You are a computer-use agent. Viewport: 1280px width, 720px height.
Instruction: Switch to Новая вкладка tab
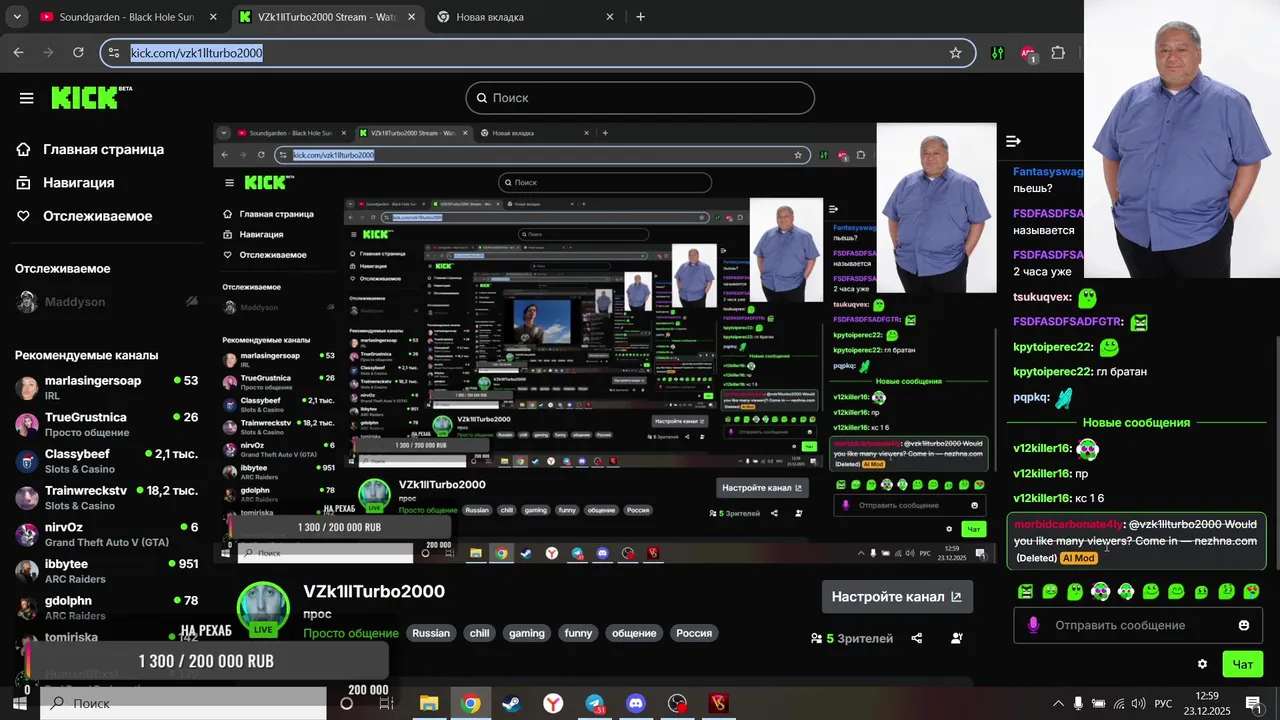coord(525,17)
